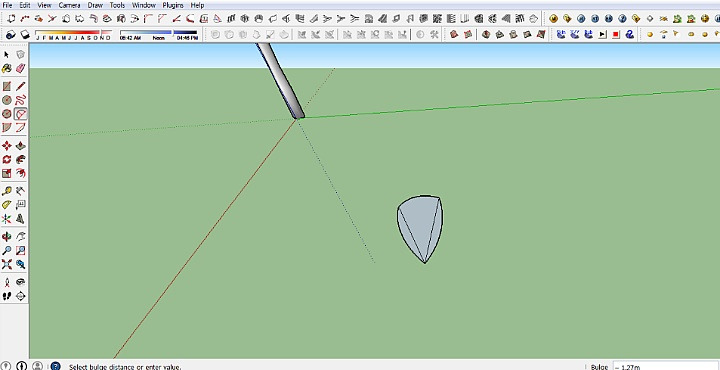
Task: Click the gray arc-shaped face in the model
Action: [421, 229]
